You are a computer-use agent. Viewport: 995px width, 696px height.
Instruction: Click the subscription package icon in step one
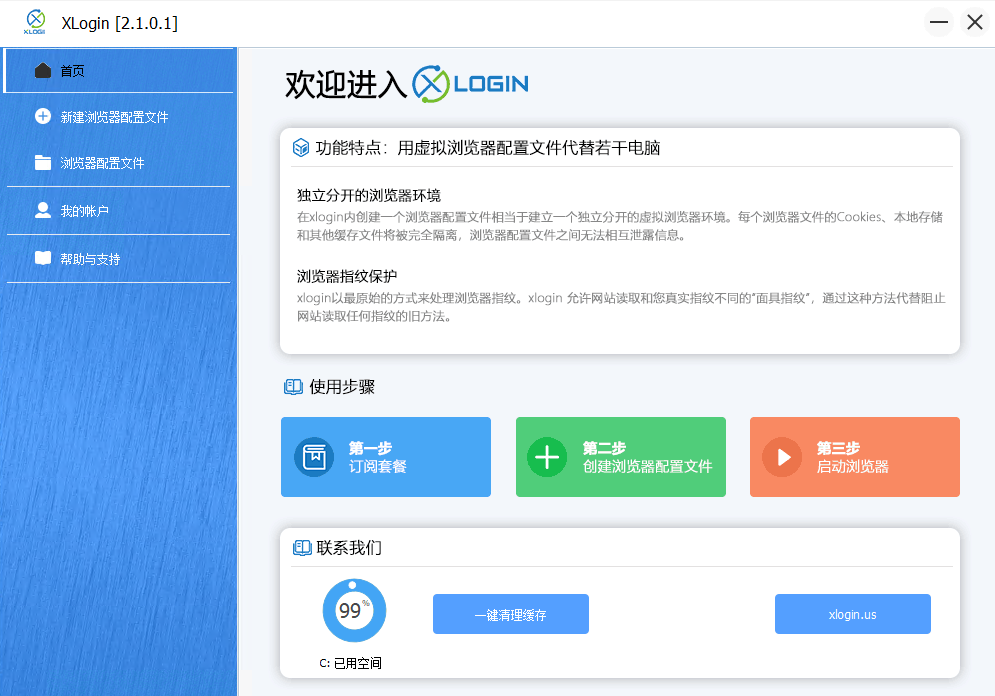[x=314, y=457]
